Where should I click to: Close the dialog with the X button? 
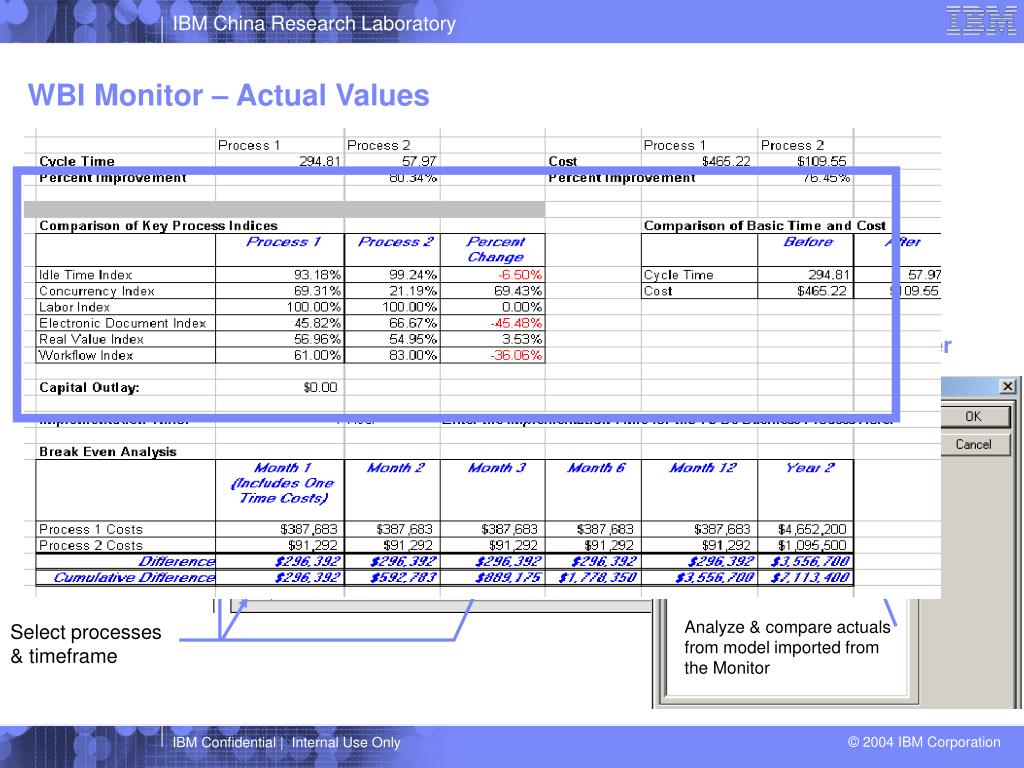[1007, 386]
